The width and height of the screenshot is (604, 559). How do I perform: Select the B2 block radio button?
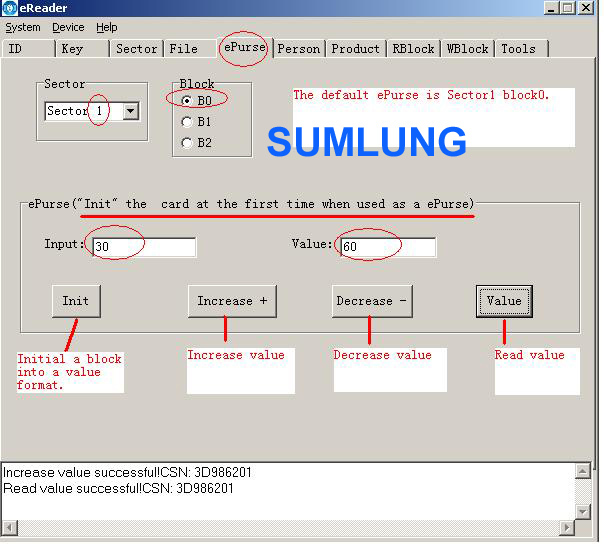tap(187, 142)
